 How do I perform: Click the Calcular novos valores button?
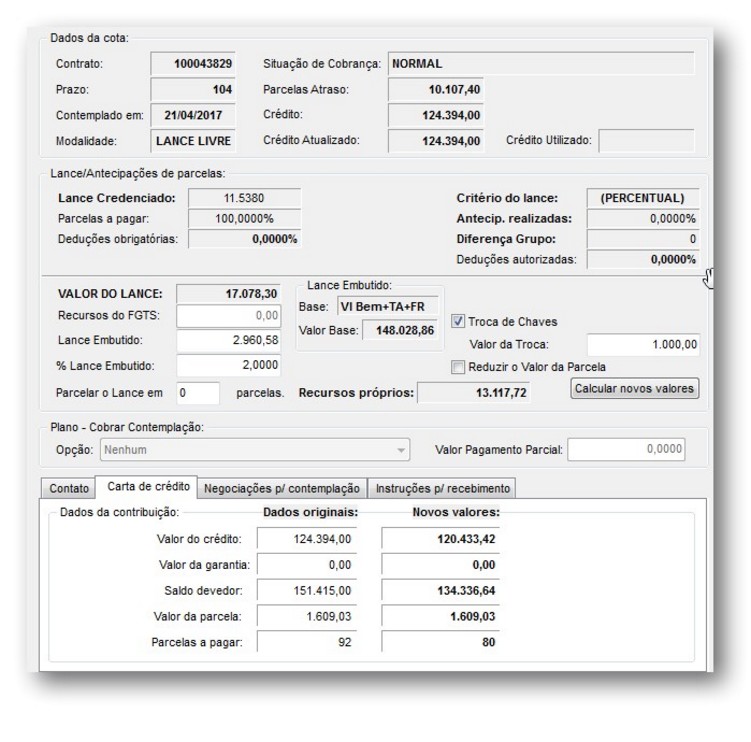[634, 388]
